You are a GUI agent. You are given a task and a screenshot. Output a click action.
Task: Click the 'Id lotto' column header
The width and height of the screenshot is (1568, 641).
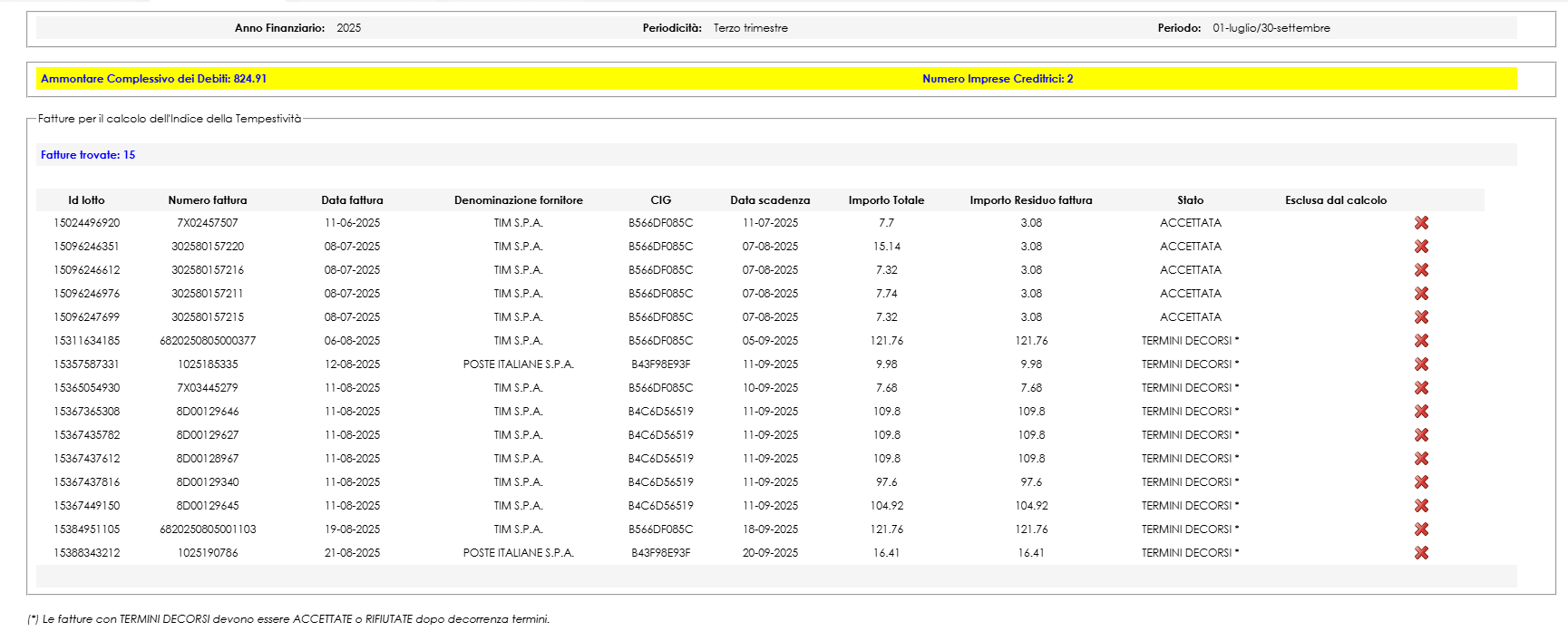(x=86, y=200)
